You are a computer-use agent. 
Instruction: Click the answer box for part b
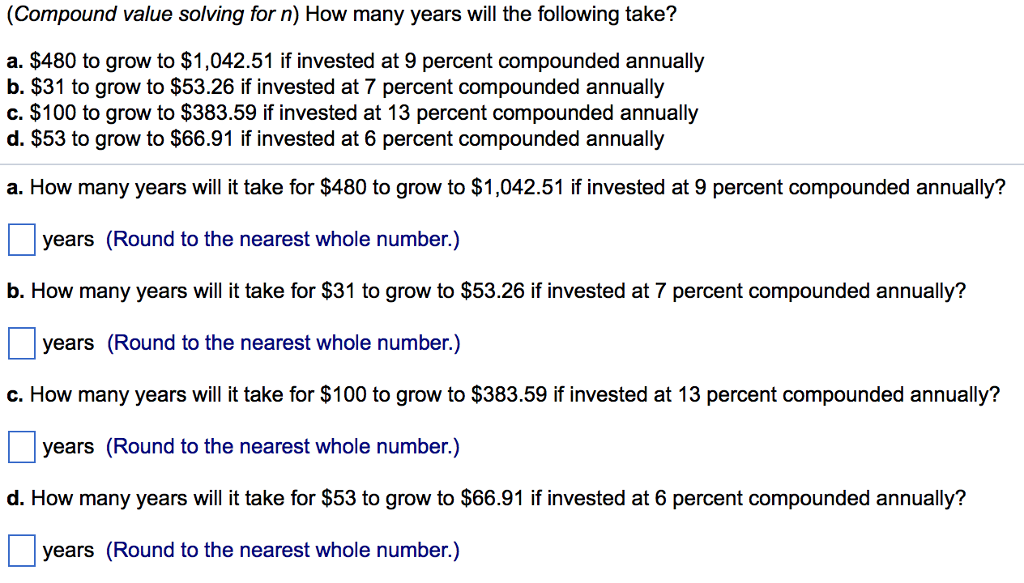tap(19, 342)
